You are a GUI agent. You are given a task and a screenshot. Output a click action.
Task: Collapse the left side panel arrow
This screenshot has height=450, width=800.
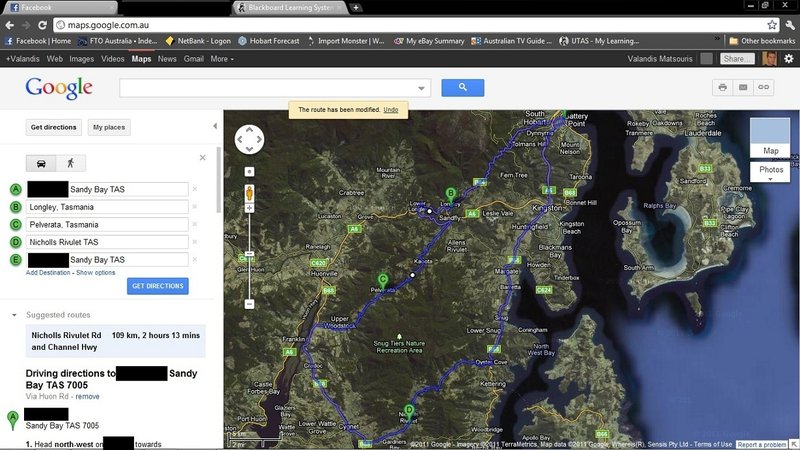click(215, 126)
